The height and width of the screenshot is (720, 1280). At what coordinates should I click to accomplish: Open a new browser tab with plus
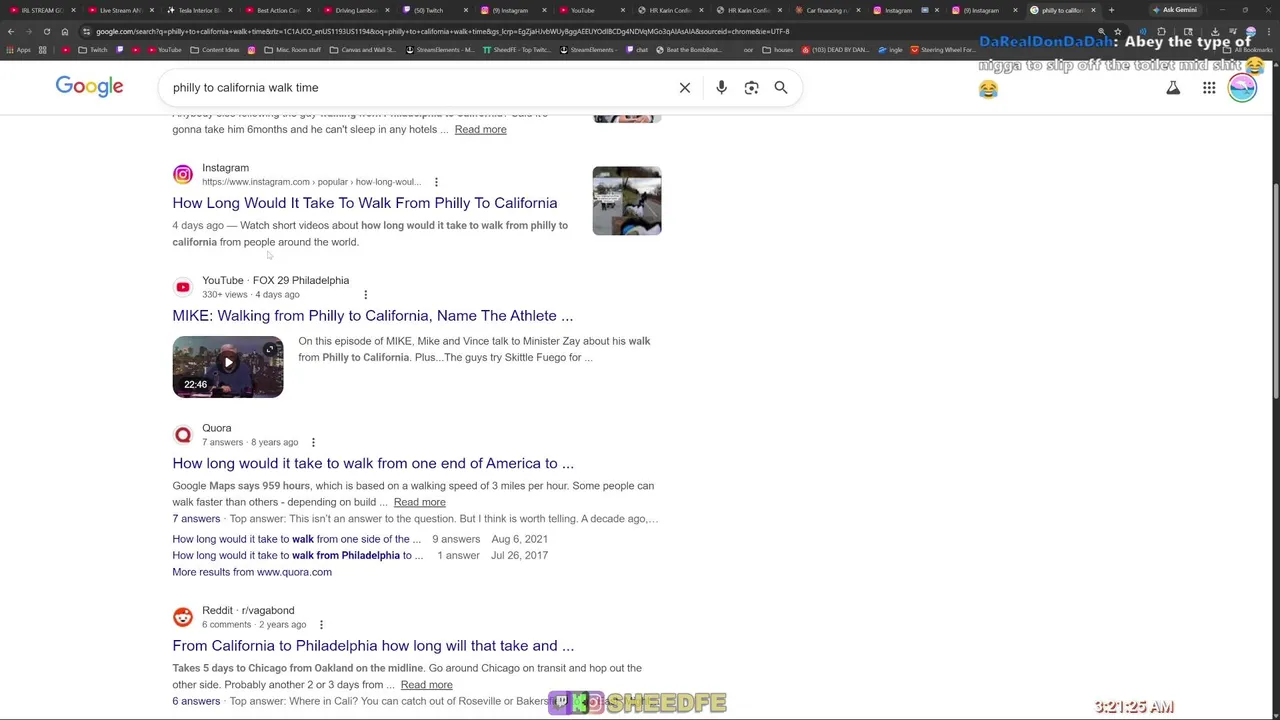(x=1111, y=10)
